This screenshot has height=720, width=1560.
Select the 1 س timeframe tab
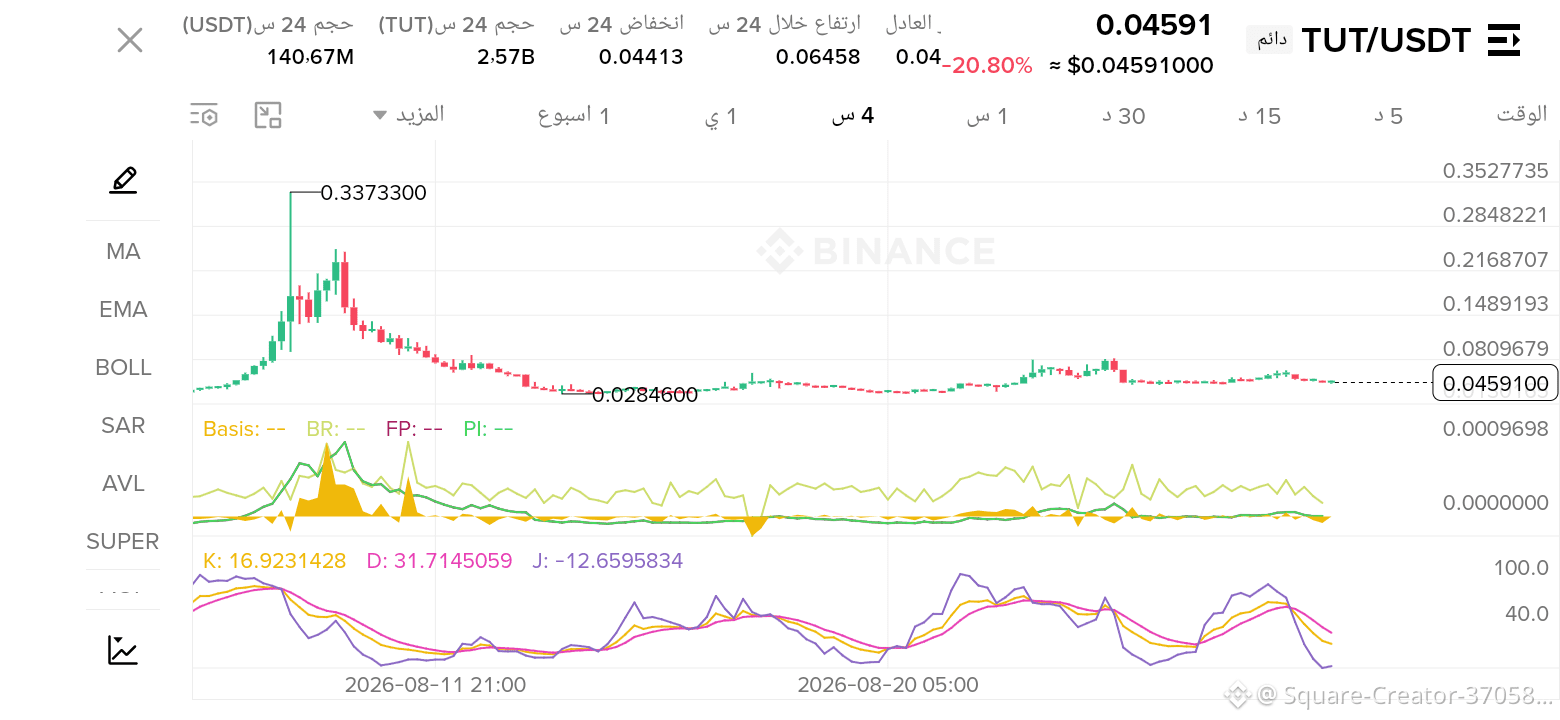[986, 116]
